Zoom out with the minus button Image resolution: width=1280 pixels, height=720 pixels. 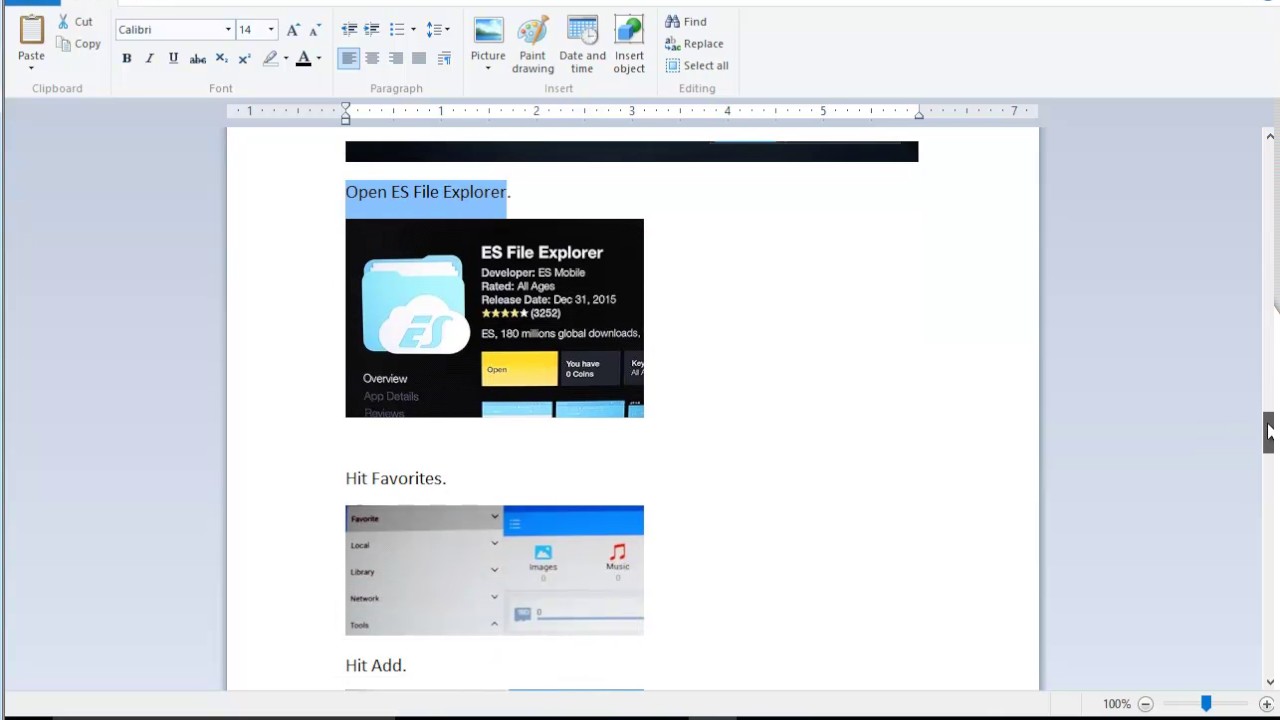click(x=1146, y=704)
